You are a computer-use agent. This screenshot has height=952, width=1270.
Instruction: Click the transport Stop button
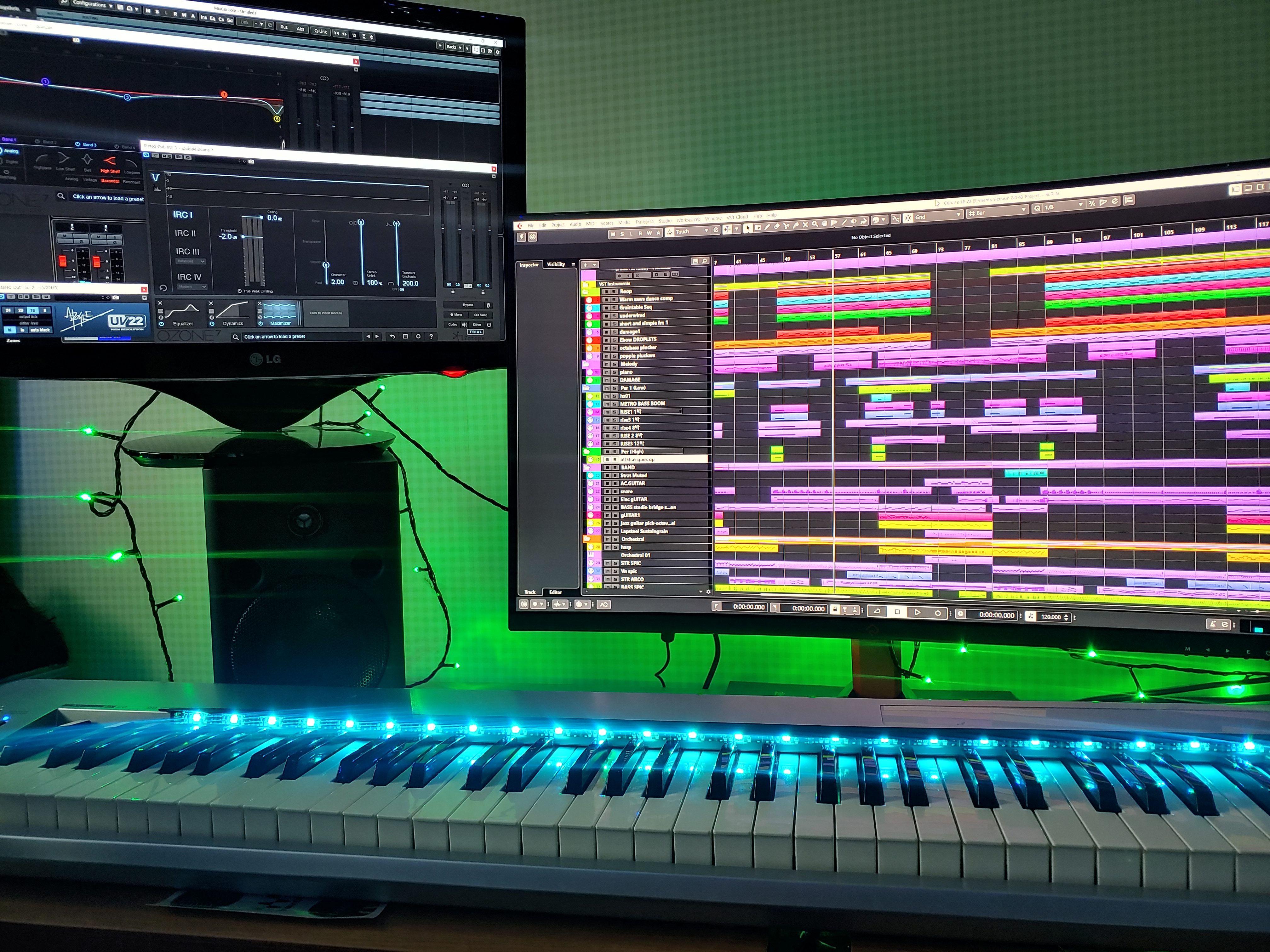(897, 612)
